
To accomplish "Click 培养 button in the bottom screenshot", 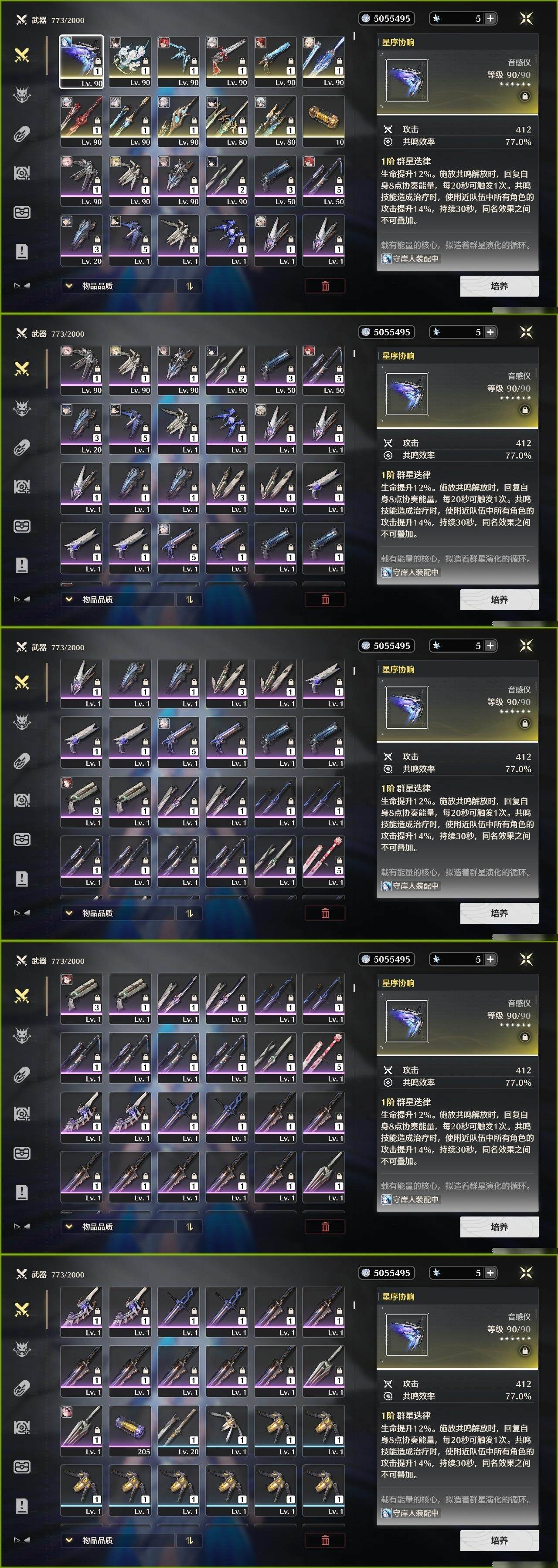I will pyautogui.click(x=499, y=1540).
